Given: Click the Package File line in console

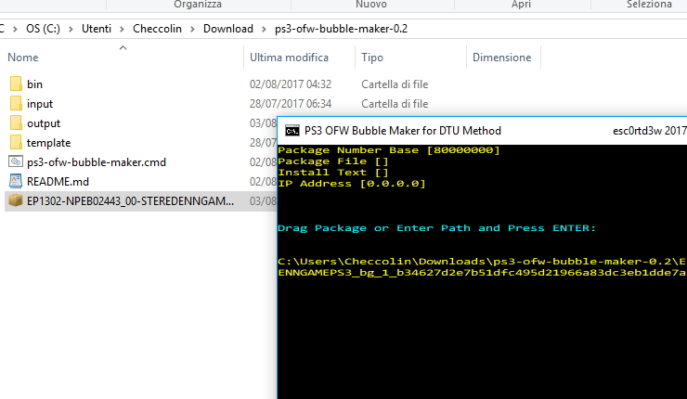Looking at the screenshot, I should (x=333, y=161).
